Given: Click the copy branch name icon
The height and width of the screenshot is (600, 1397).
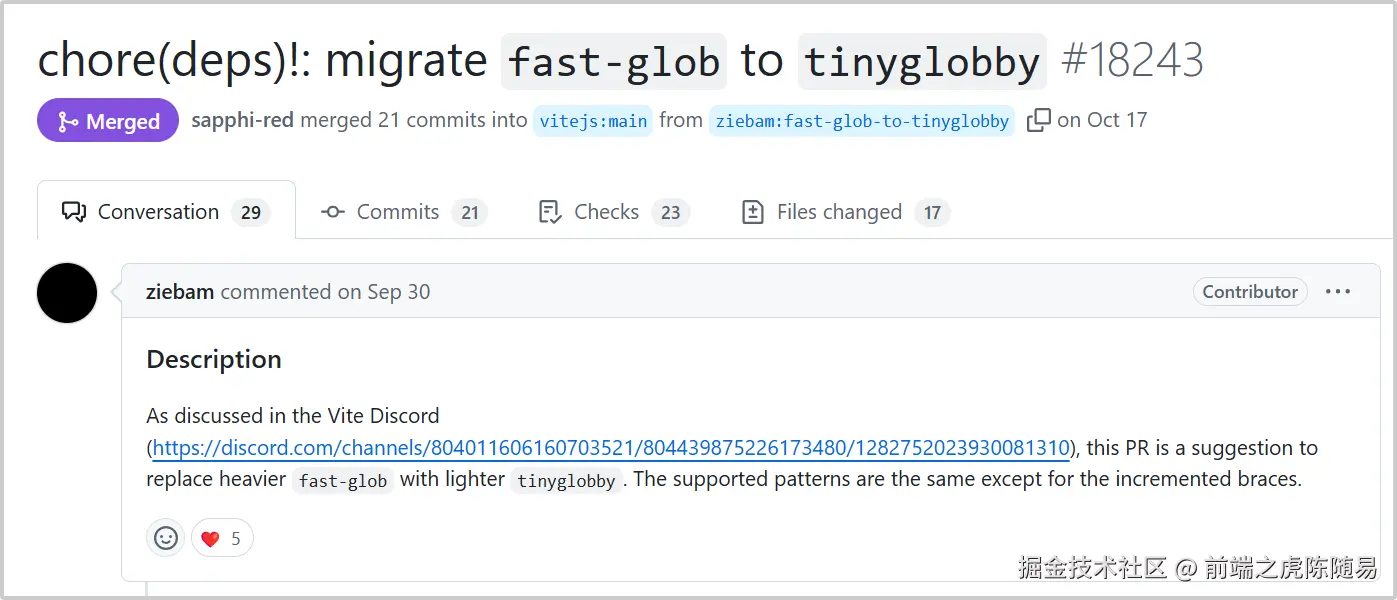Looking at the screenshot, I should click(x=1038, y=120).
